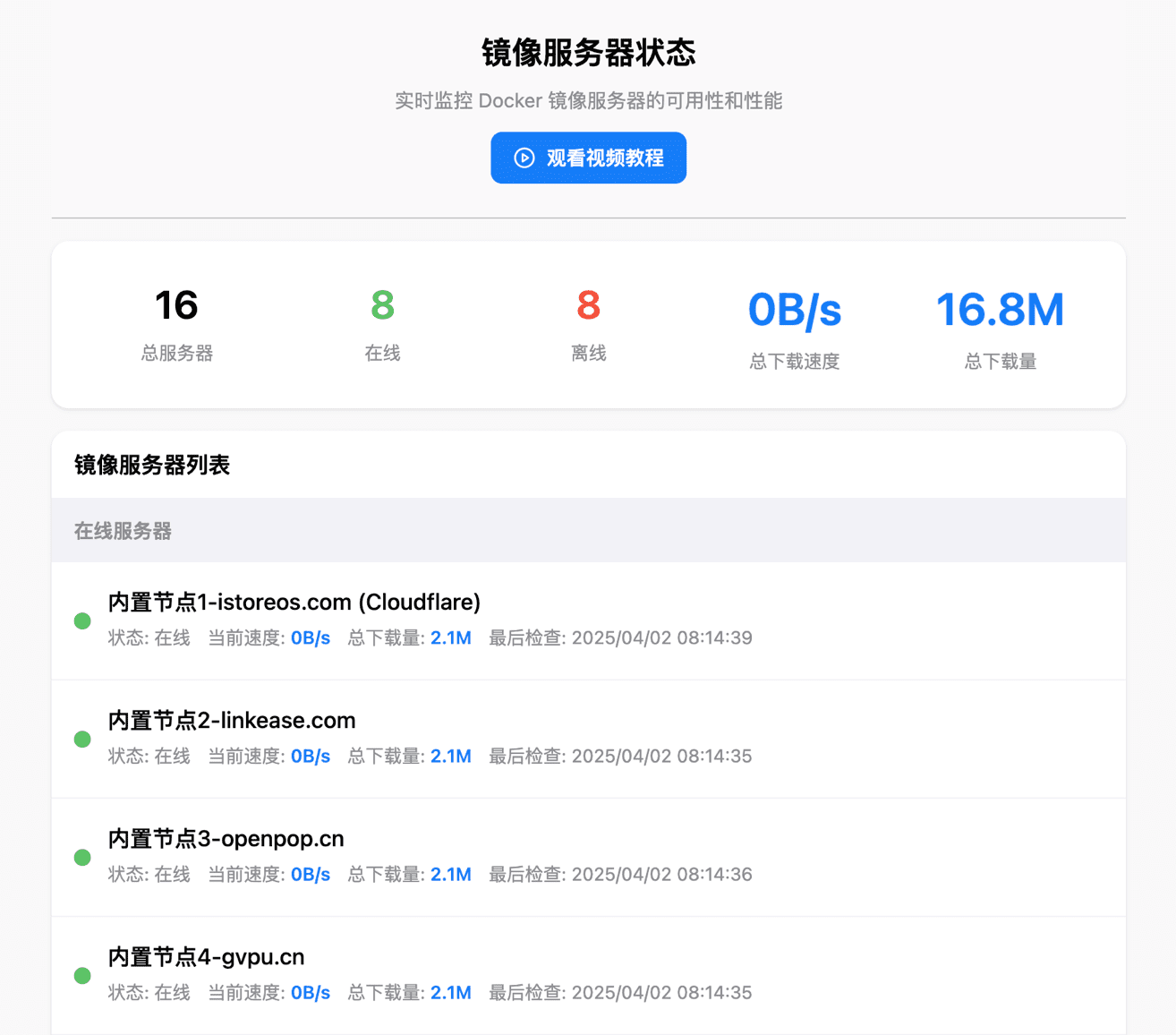Open the 内置节点4-gvpu.cn server entry

coord(206,957)
